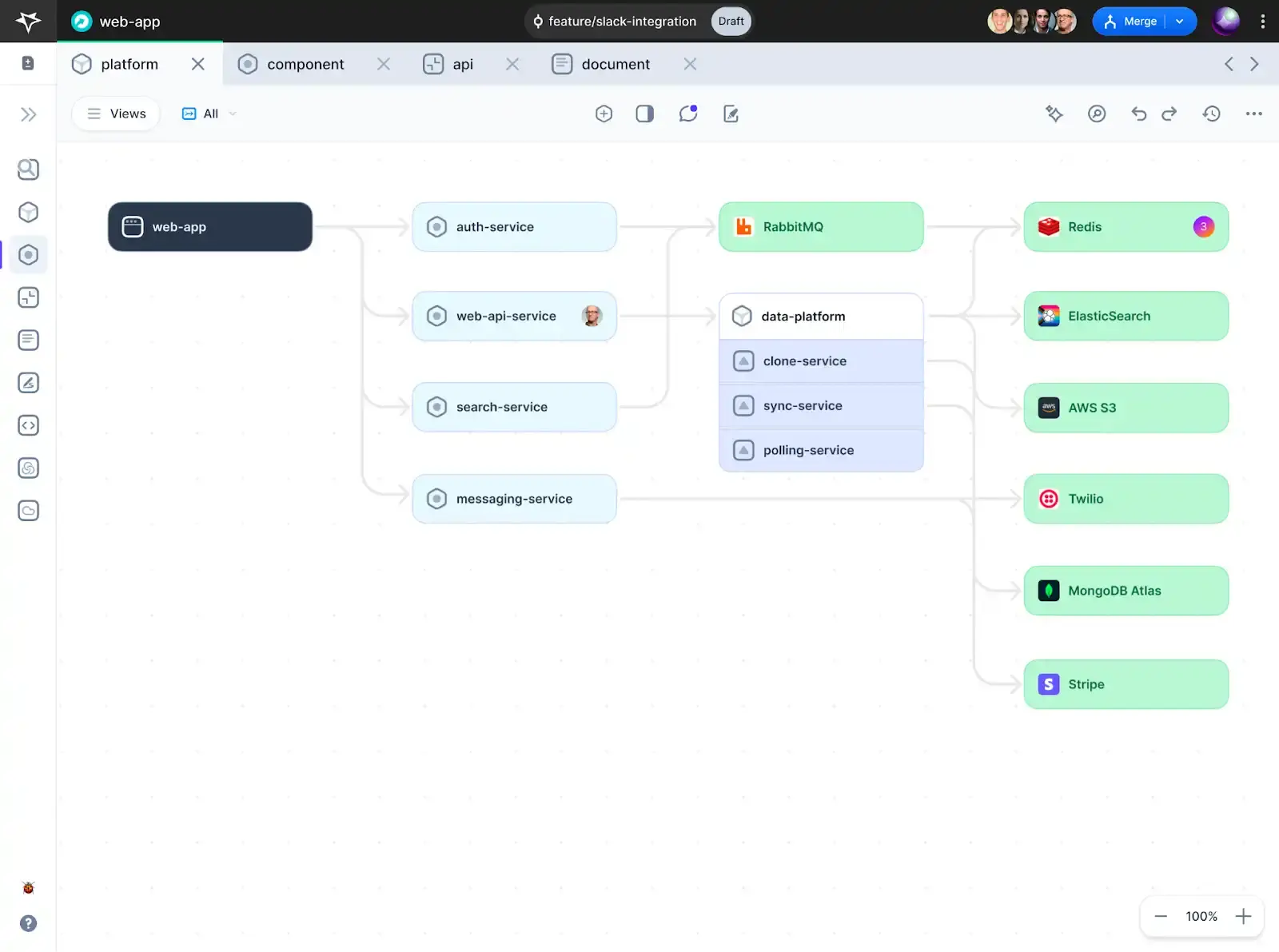This screenshot has height=952, width=1279.
Task: Open version history clock icon
Action: pos(1211,114)
